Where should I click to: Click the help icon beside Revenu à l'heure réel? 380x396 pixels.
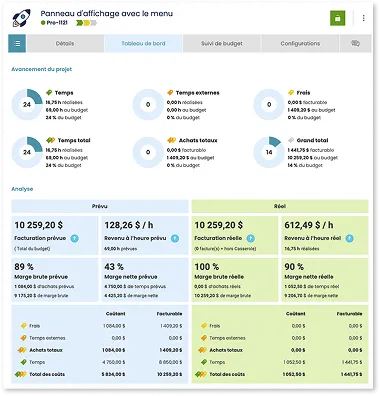point(349,238)
